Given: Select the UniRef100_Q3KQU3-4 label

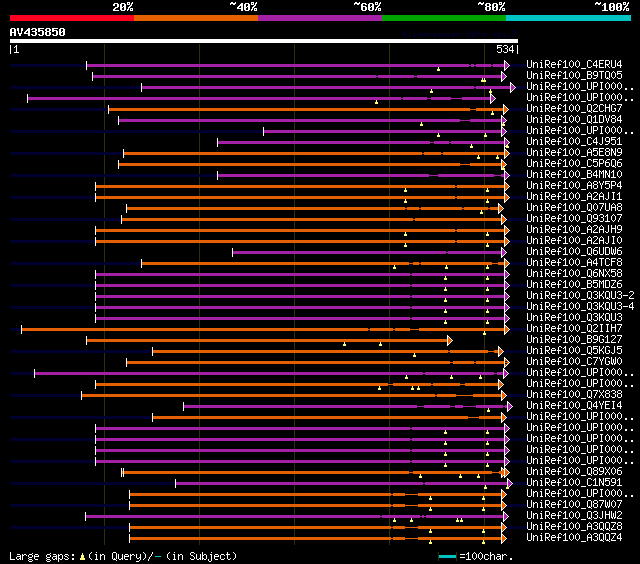Looking at the screenshot, I should point(580,307).
